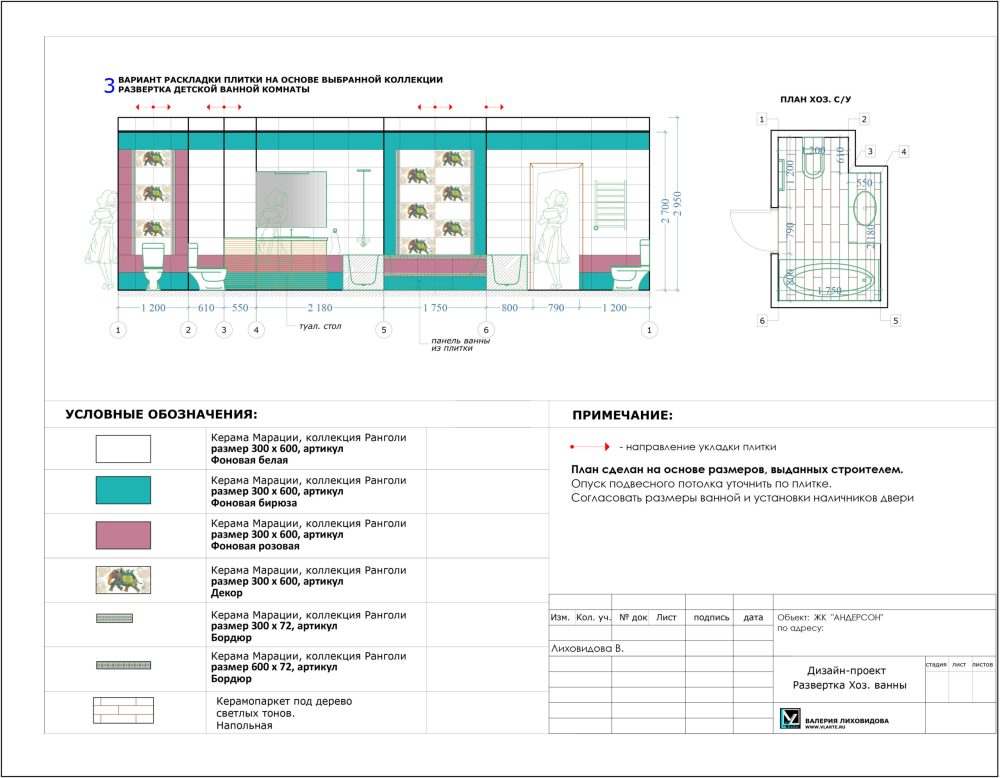
Task: Click the gray mirror above the vanity table
Action: pyautogui.click(x=292, y=198)
